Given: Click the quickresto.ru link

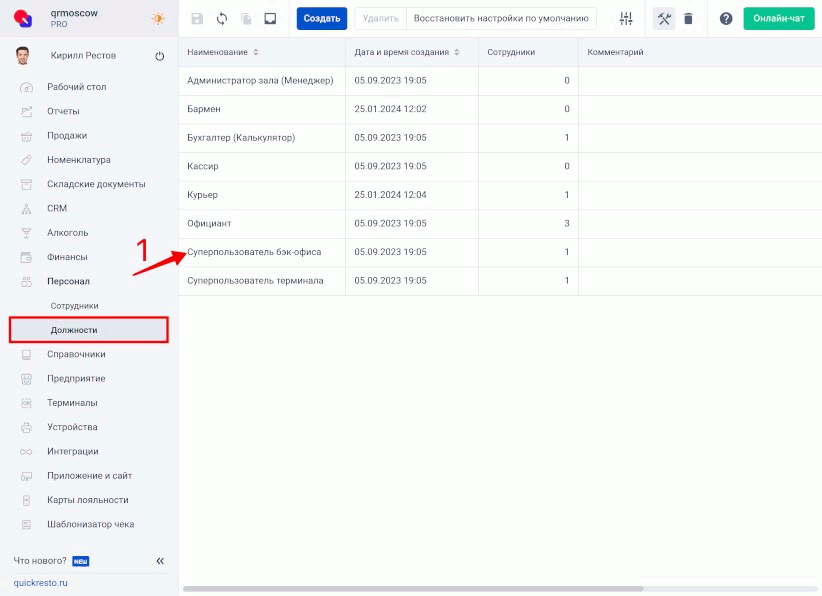Looking at the screenshot, I should point(40,582).
